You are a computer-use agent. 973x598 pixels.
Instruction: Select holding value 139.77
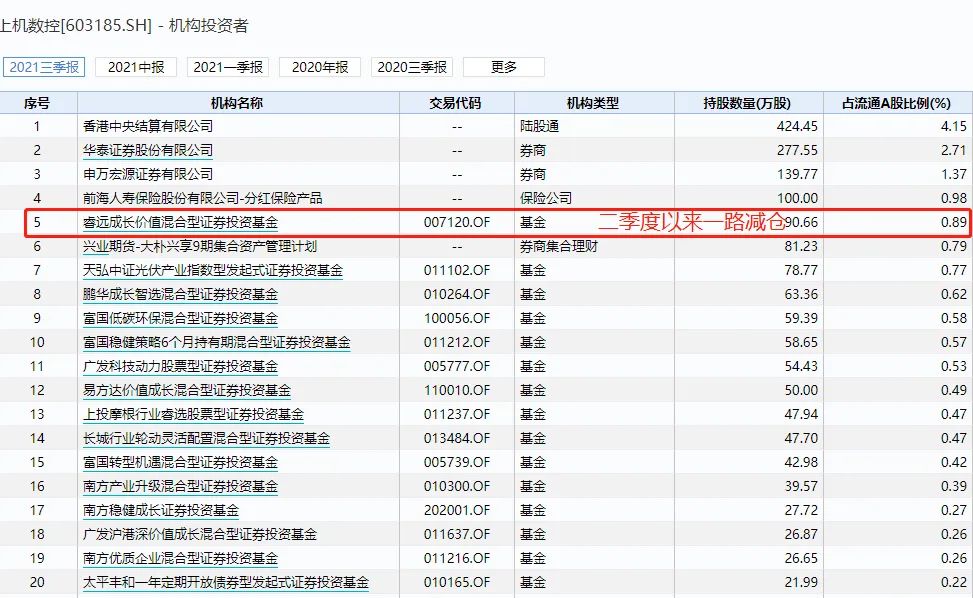click(797, 174)
